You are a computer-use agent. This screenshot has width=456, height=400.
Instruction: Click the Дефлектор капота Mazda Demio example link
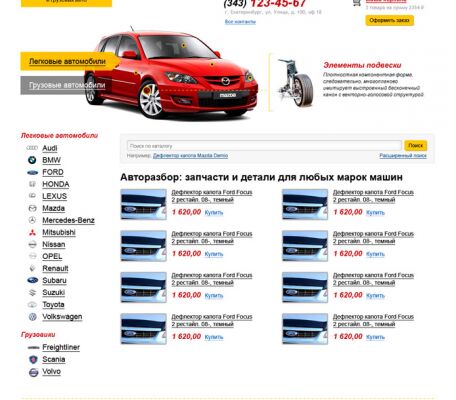pos(190,156)
